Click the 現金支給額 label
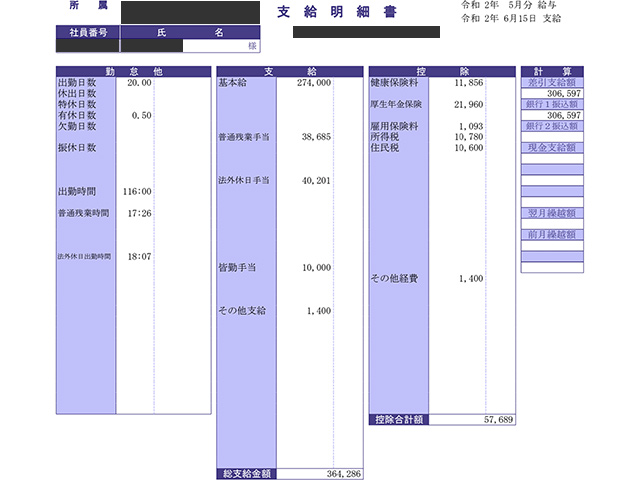Viewport: 640px width, 480px height. [x=552, y=147]
